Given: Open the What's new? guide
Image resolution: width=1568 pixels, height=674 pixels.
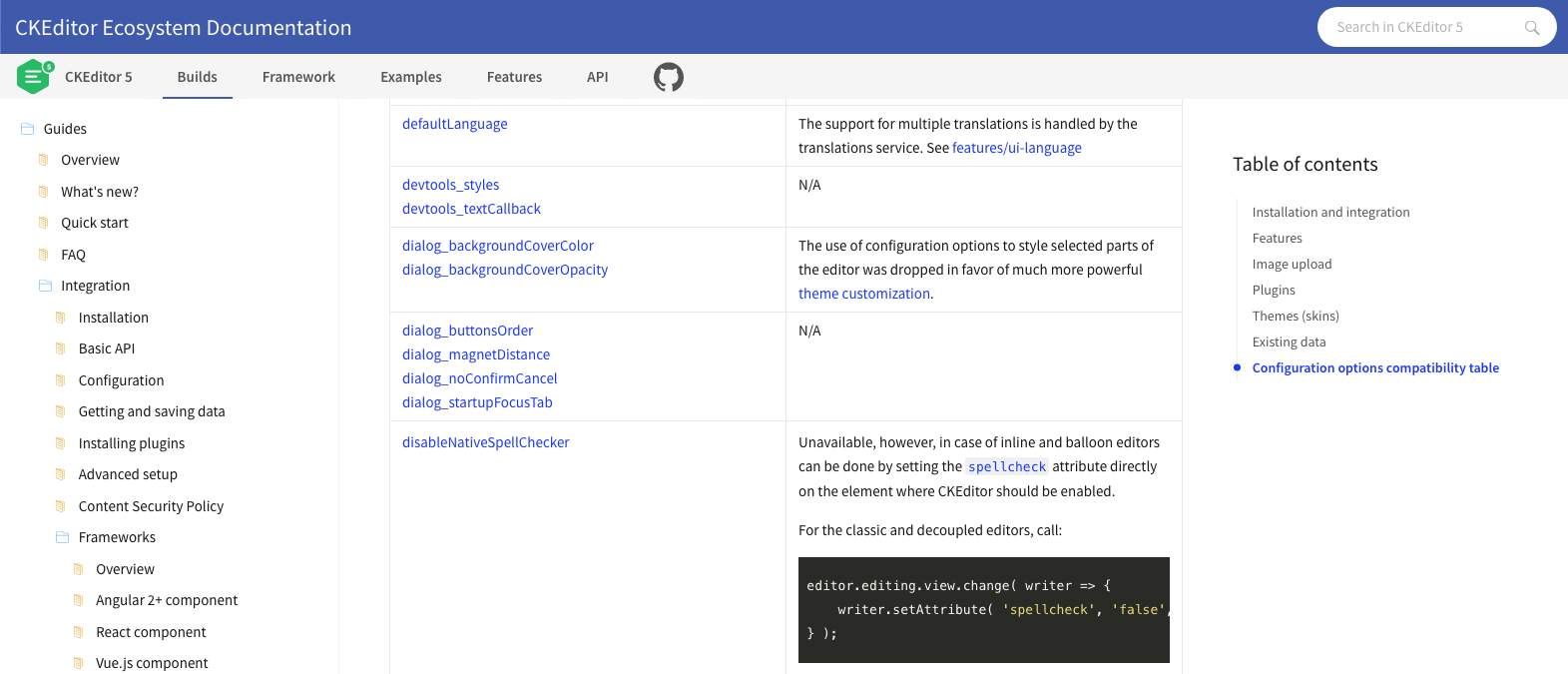Looking at the screenshot, I should click(100, 192).
